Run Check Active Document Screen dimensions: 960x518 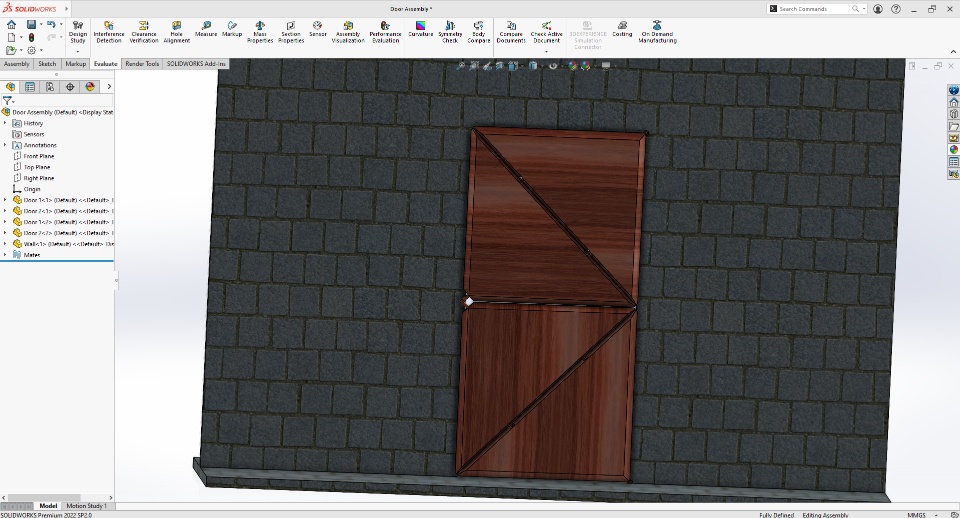tap(546, 32)
